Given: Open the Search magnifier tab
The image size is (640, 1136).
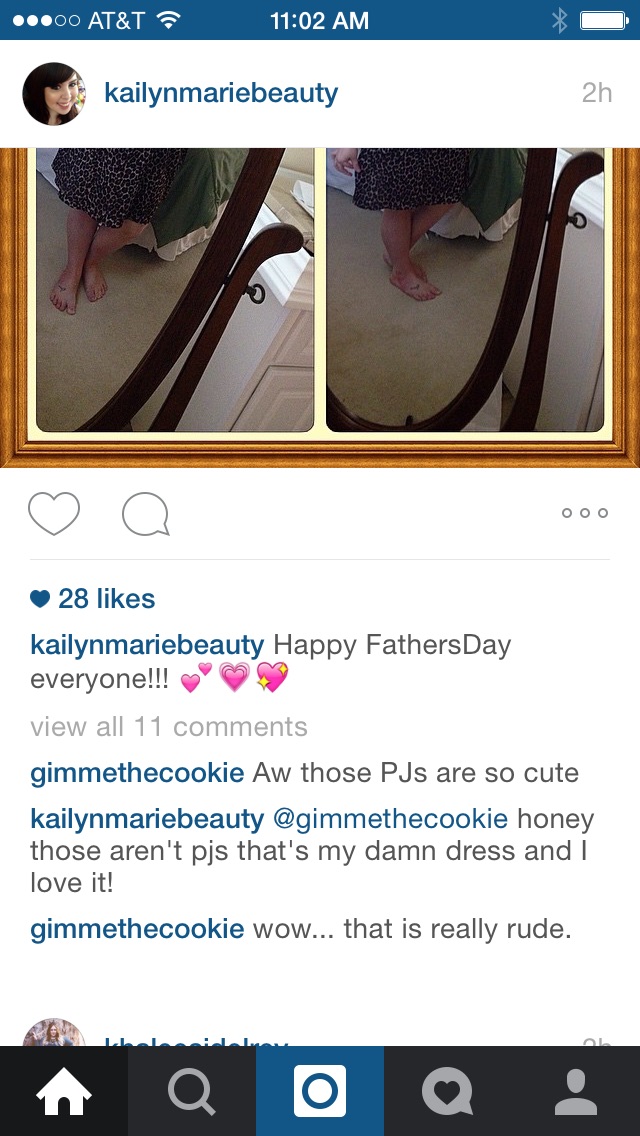Looking at the screenshot, I should coord(192,1091).
